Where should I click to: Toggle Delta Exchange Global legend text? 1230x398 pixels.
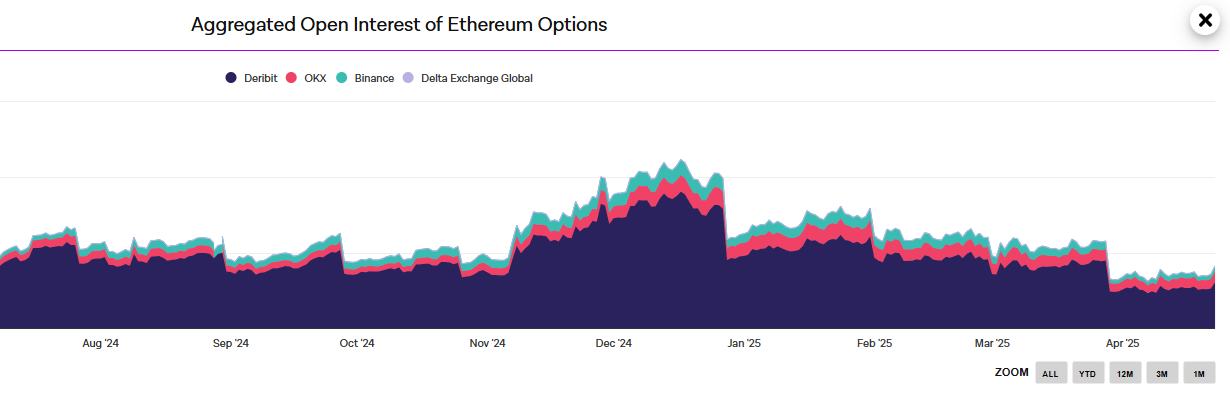coord(477,78)
